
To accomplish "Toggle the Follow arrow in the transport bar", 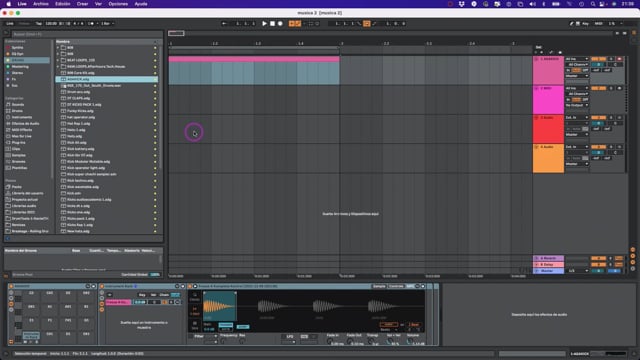I will click(224, 24).
